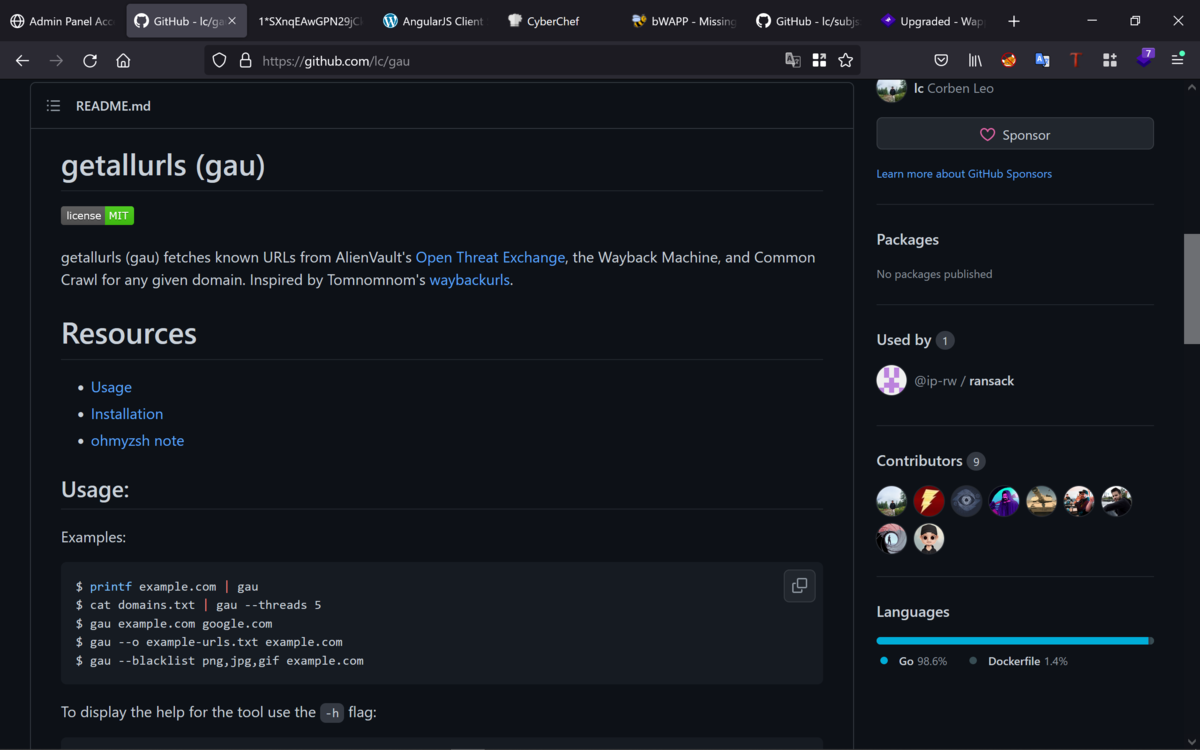The image size is (1200, 750).
Task: Switch to the Upgraded - Wappalyzer tab
Action: (x=932, y=21)
